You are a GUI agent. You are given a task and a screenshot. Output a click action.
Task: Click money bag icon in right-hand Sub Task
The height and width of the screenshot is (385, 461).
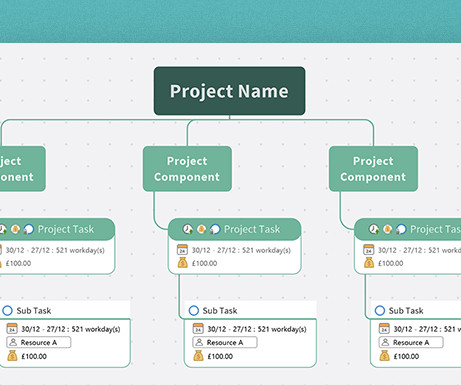point(384,356)
